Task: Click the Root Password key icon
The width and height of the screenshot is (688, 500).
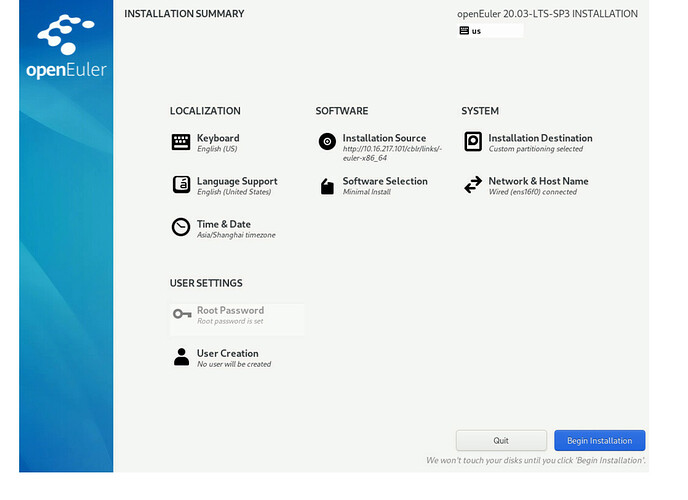Action: (181, 314)
